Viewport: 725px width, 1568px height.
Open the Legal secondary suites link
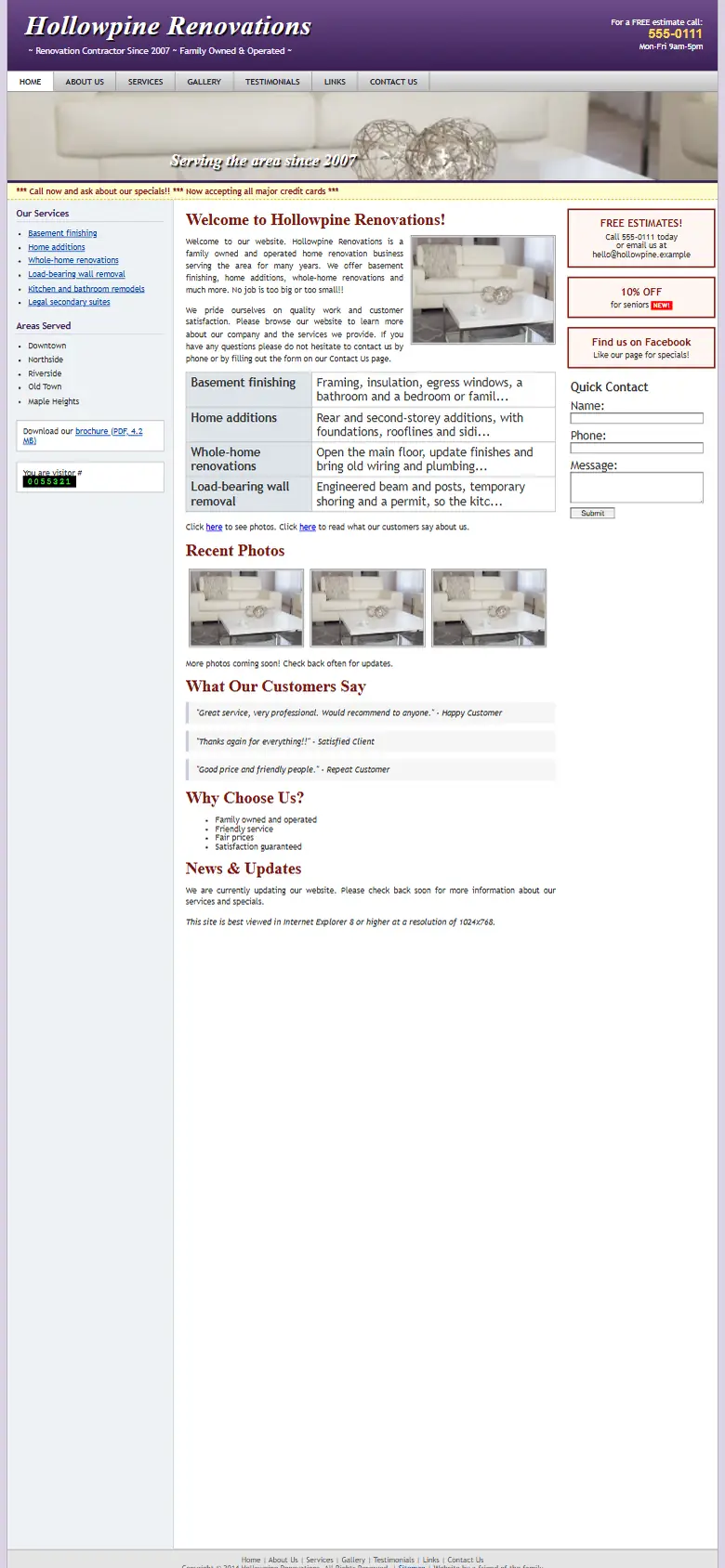point(69,302)
